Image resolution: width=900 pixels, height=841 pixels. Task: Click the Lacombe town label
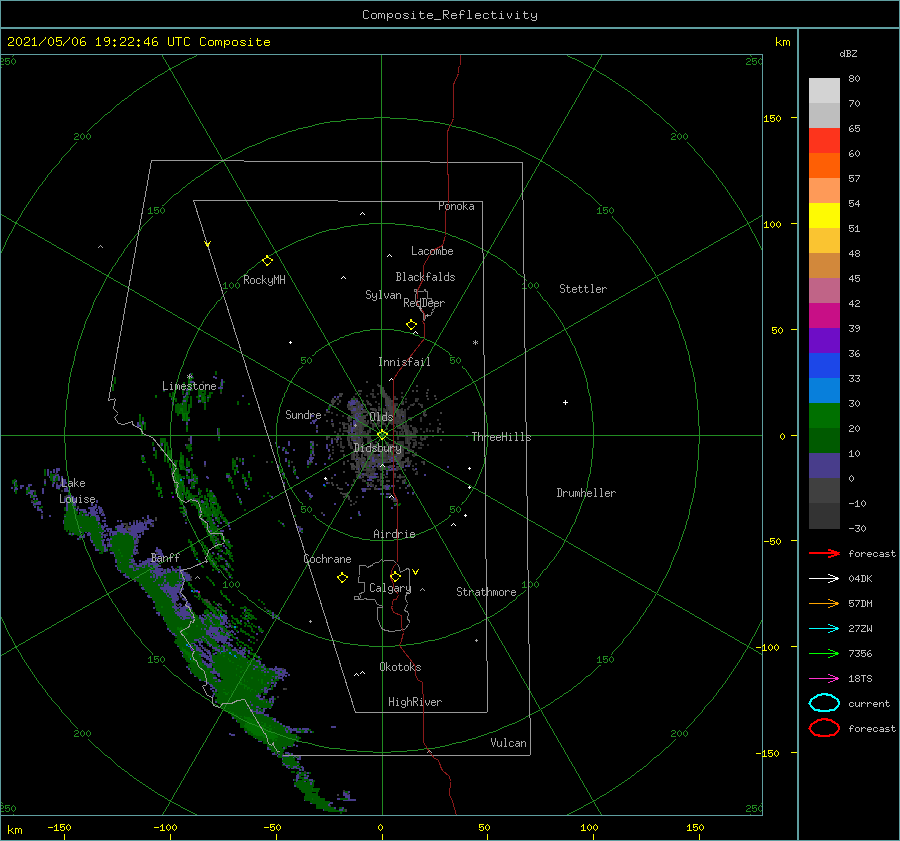(x=432, y=251)
